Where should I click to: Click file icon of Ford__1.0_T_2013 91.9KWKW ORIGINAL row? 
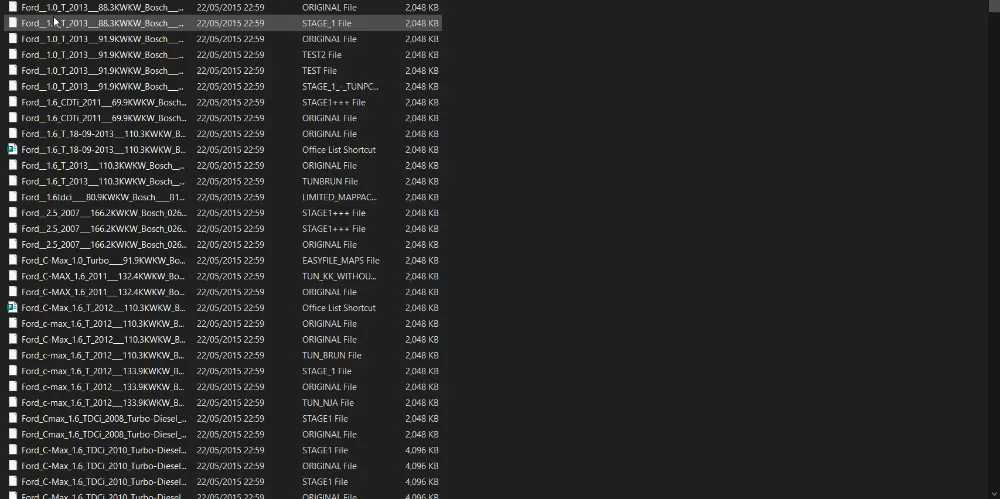click(x=12, y=39)
